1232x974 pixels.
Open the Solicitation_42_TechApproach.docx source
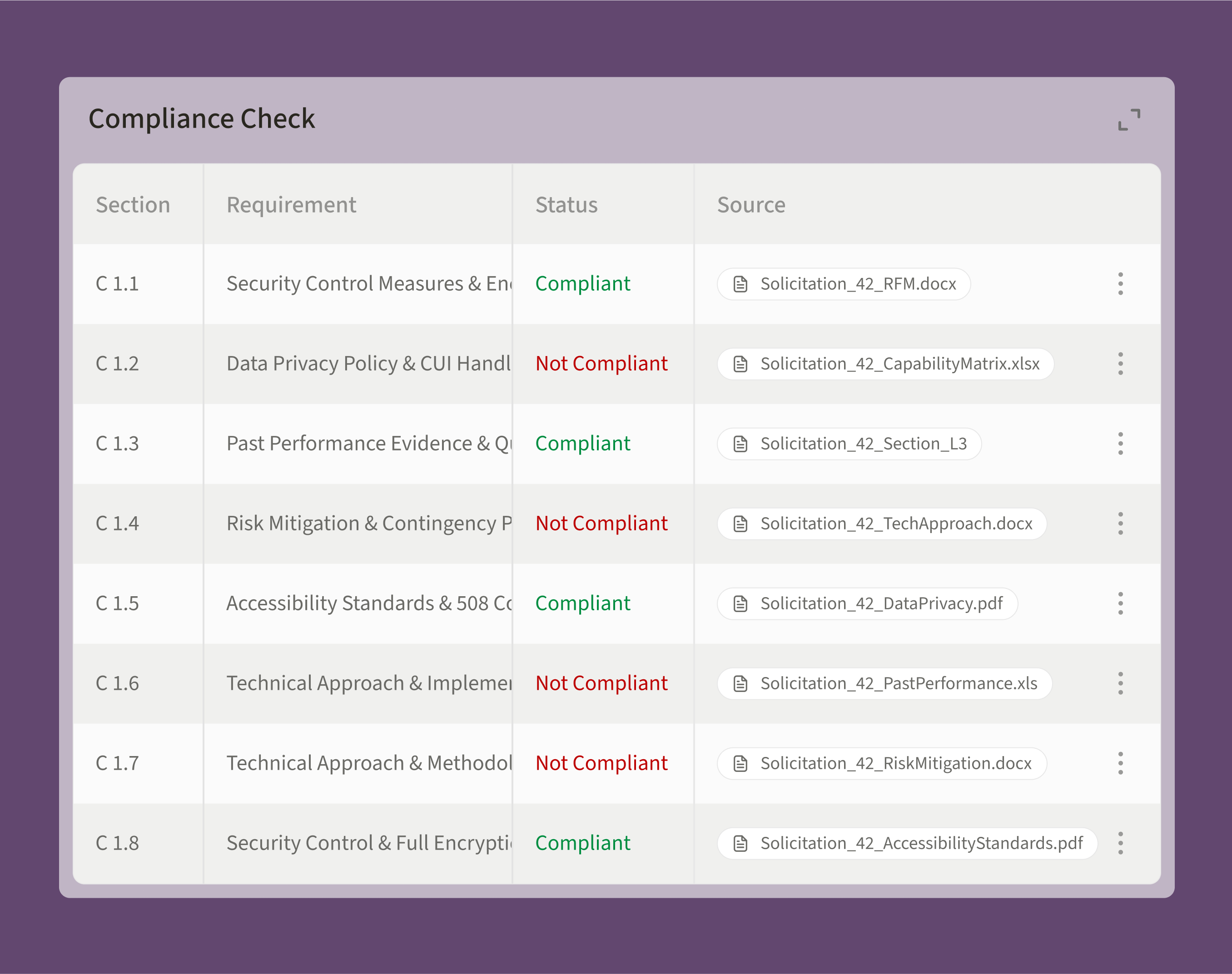pyautogui.click(x=882, y=524)
